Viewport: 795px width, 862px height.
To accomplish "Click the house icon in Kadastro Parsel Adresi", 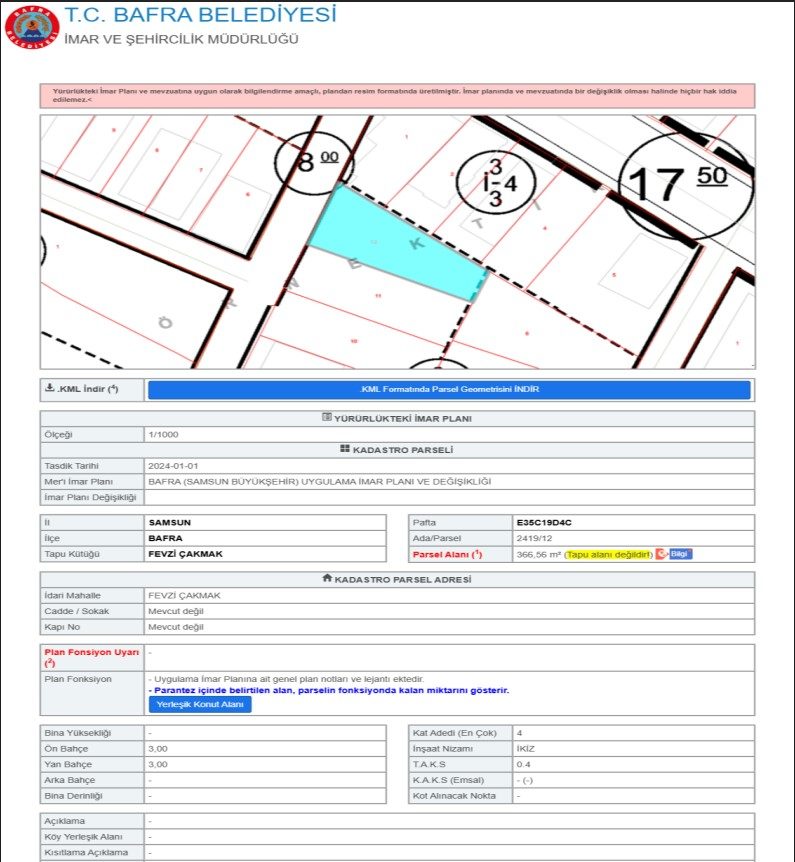I will (x=327, y=578).
